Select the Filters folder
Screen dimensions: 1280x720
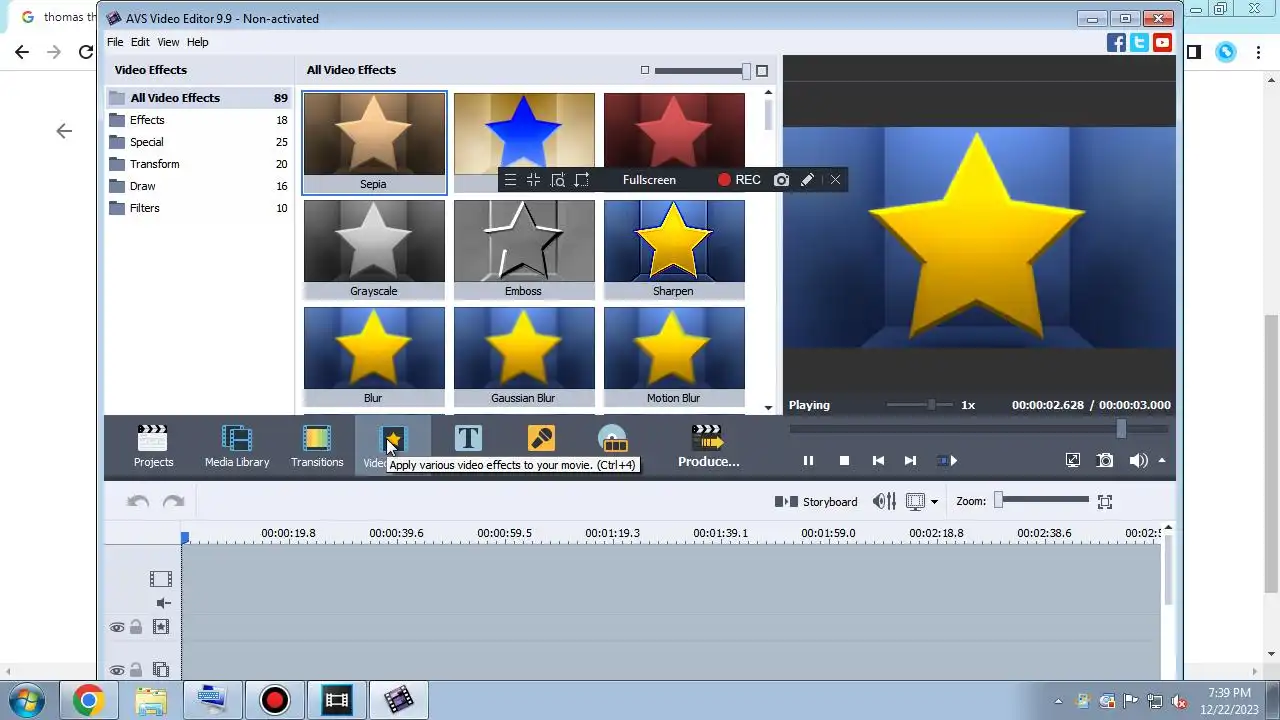[x=198, y=208]
